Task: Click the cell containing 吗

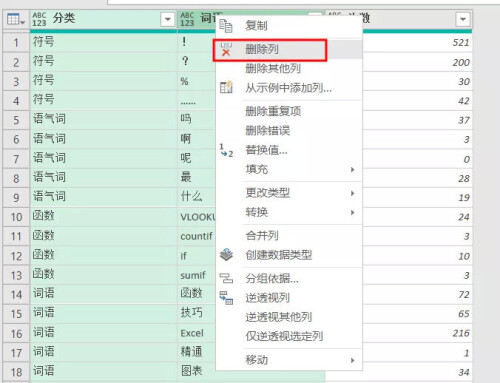Action: tap(197, 120)
